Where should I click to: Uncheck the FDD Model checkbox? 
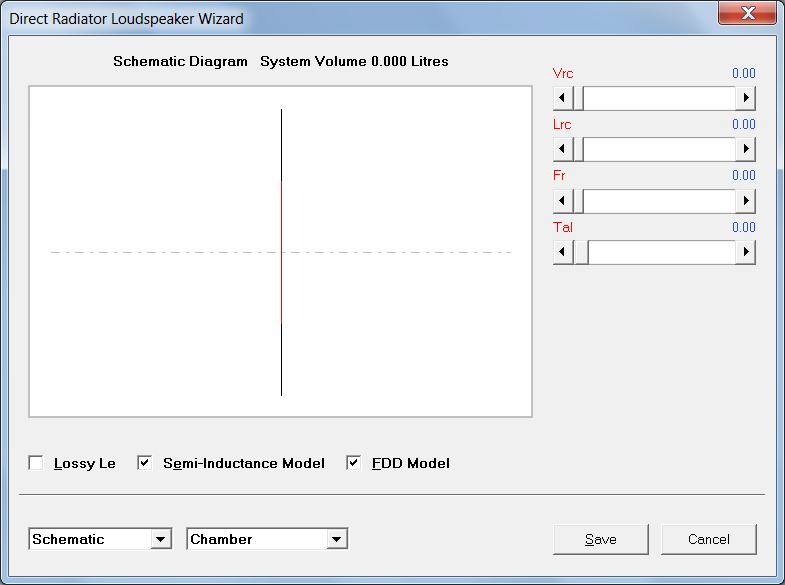[353, 463]
